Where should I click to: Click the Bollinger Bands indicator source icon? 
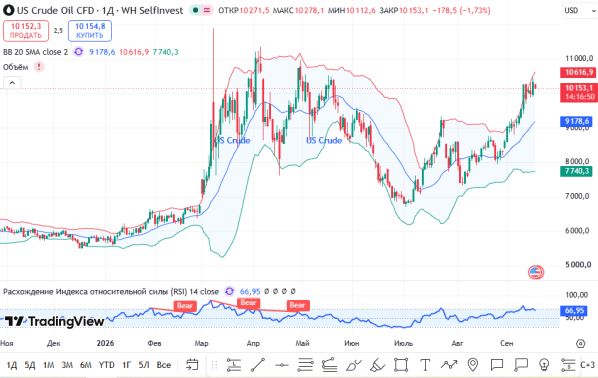[x=79, y=52]
